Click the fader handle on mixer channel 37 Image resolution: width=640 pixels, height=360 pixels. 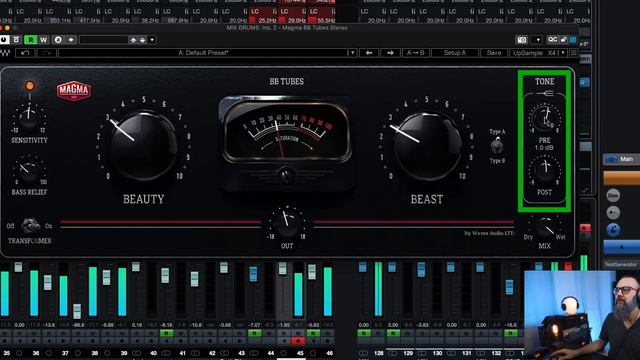(77, 311)
